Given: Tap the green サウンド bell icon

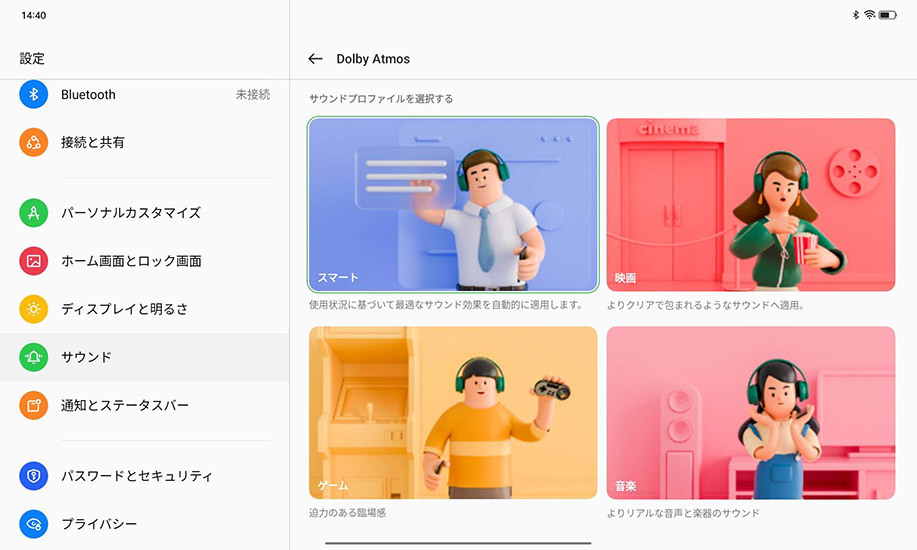Looking at the screenshot, I should coord(34,357).
